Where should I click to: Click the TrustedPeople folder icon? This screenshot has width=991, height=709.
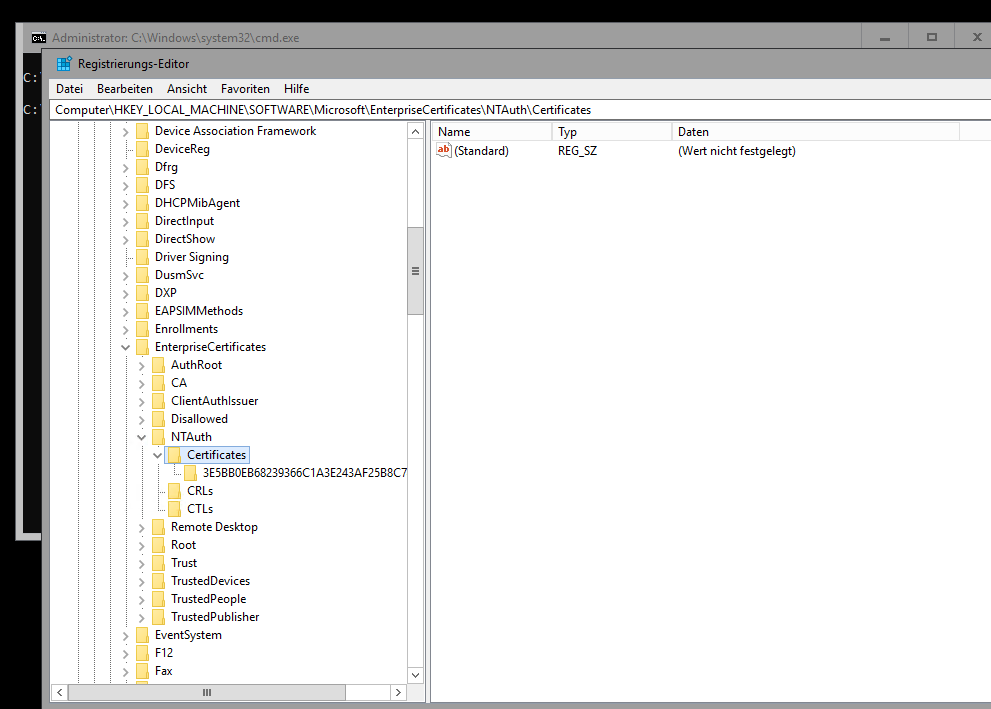click(x=159, y=599)
